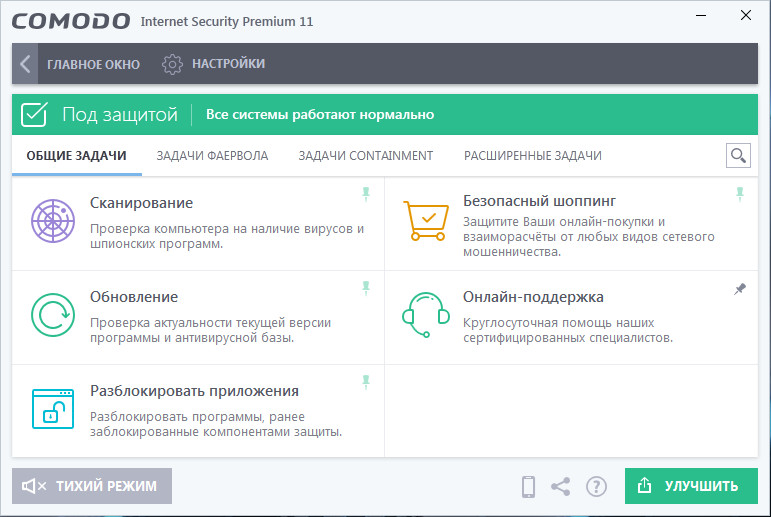Open the Обновление task title
Screen dimensions: 771x517
134,297
